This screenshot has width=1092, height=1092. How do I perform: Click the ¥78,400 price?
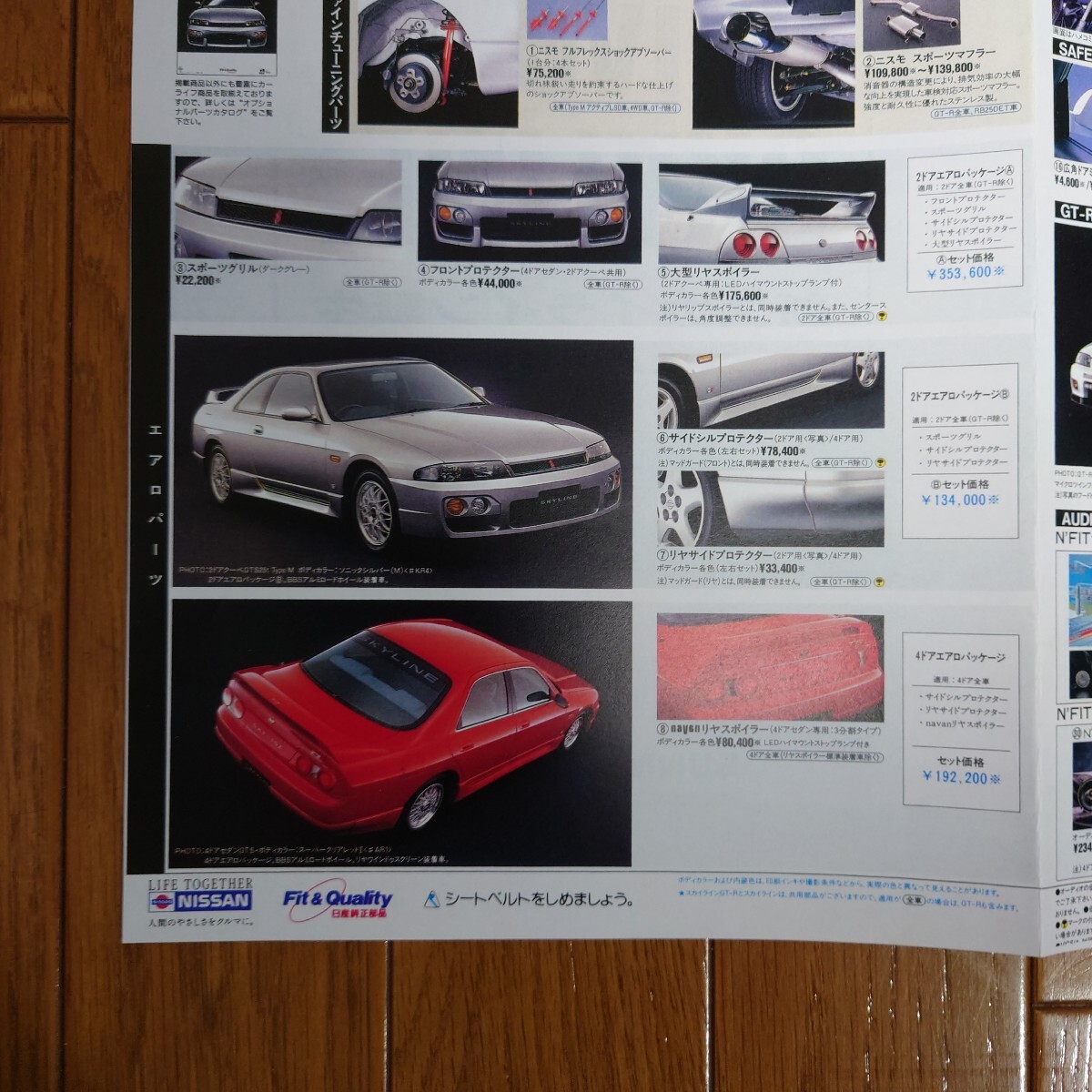(x=784, y=450)
